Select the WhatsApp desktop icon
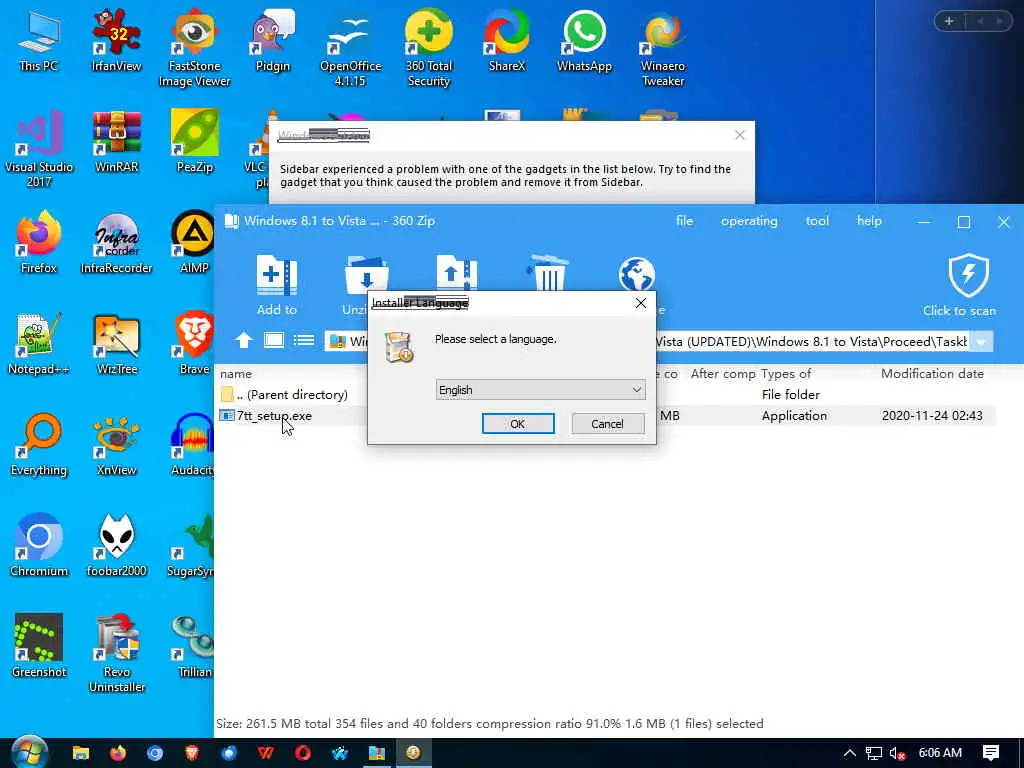 point(584,40)
